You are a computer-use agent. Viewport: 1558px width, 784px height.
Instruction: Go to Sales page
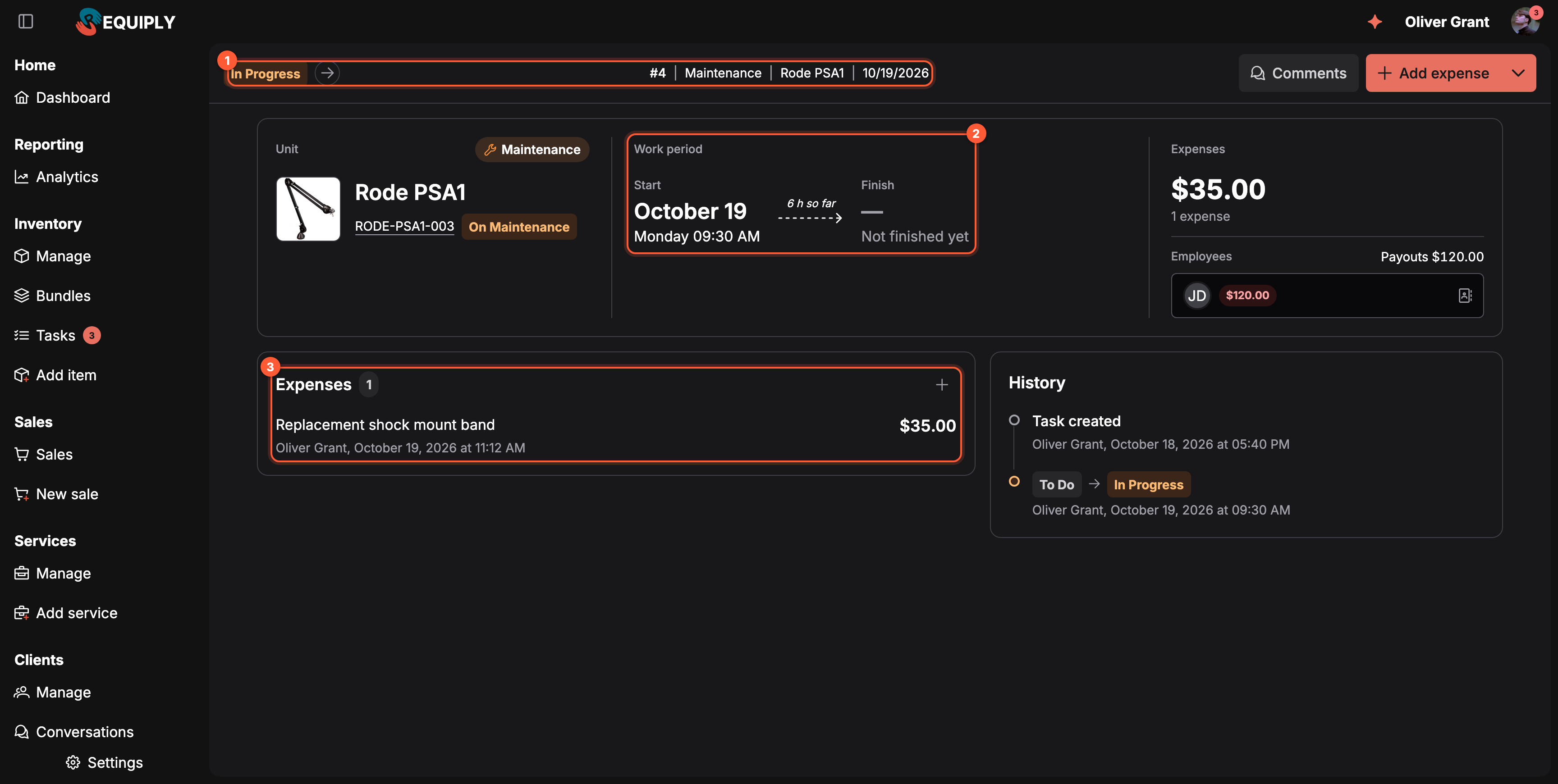pos(44,455)
